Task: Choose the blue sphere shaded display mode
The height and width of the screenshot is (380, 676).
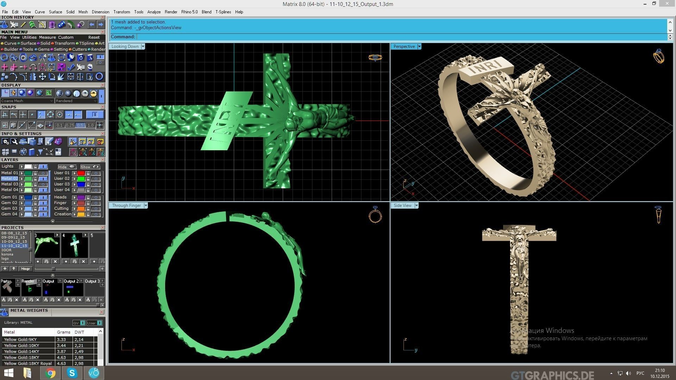Action: click(x=22, y=93)
